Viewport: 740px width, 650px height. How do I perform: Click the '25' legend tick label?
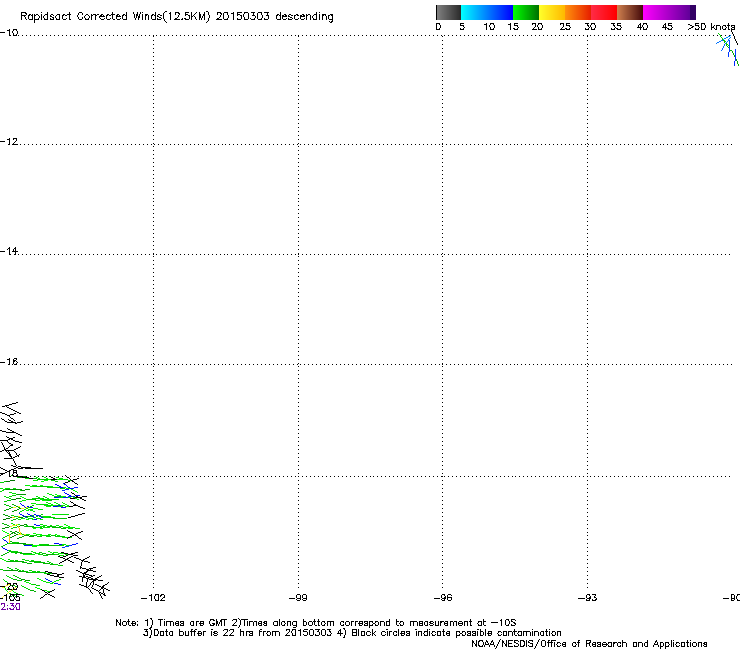click(565, 27)
